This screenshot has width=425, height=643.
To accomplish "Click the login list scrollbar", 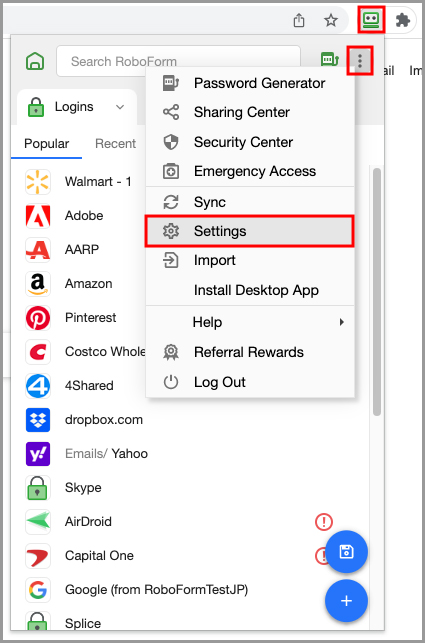I will pos(377,292).
